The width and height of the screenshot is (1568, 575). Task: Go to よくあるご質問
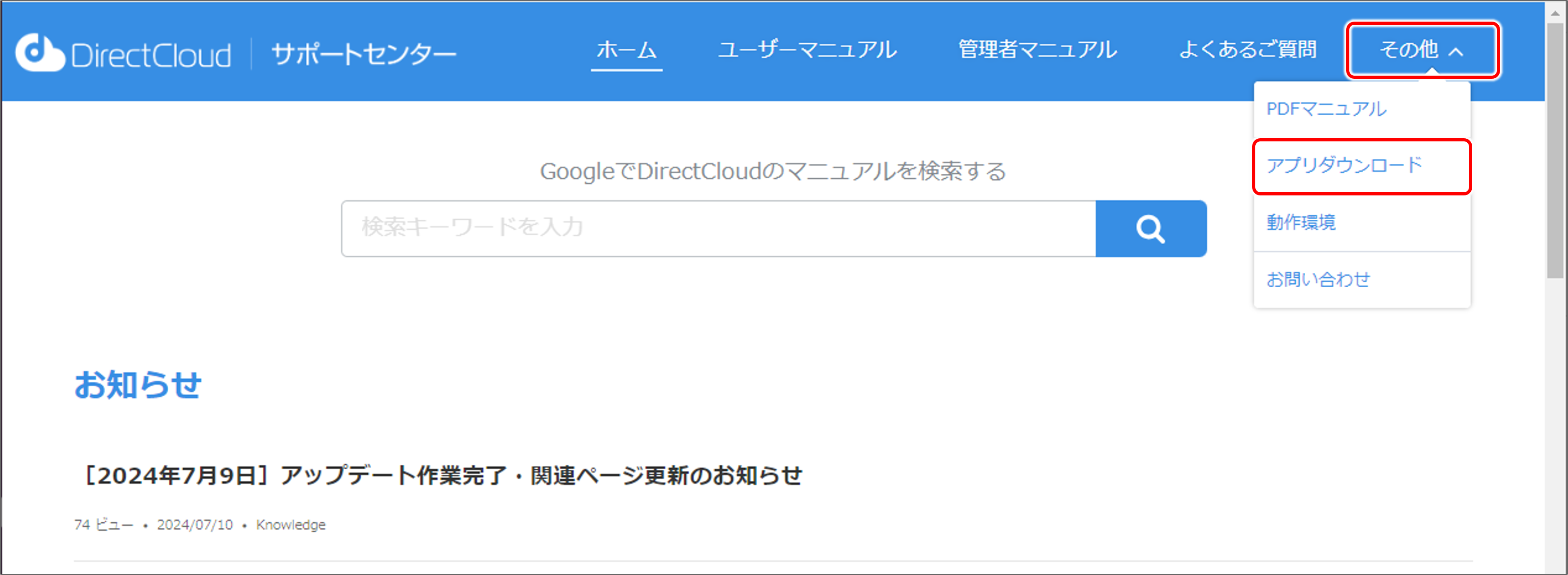1249,51
